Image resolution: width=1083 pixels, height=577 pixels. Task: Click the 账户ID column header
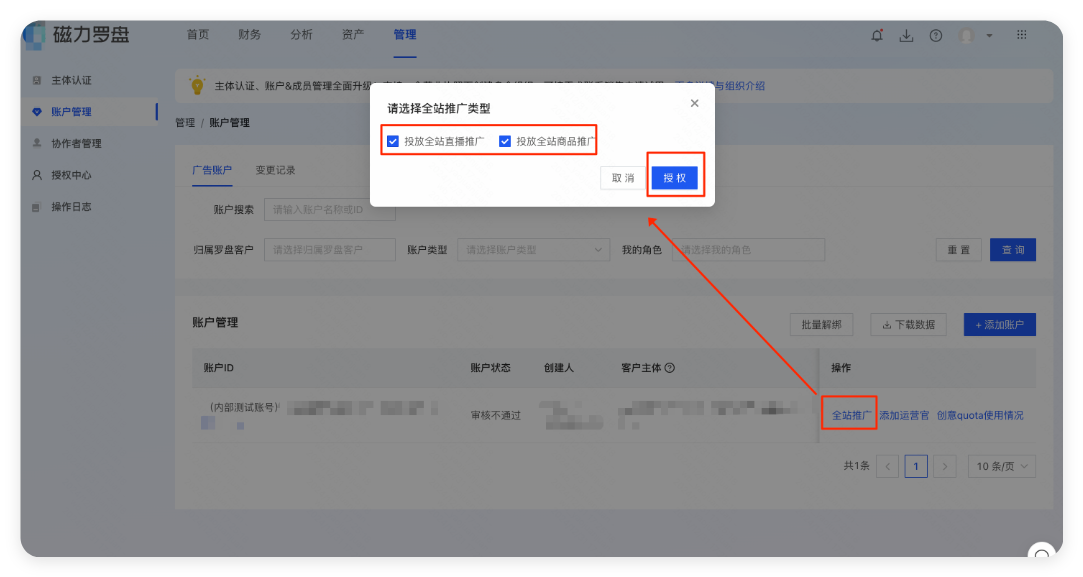(x=218, y=368)
